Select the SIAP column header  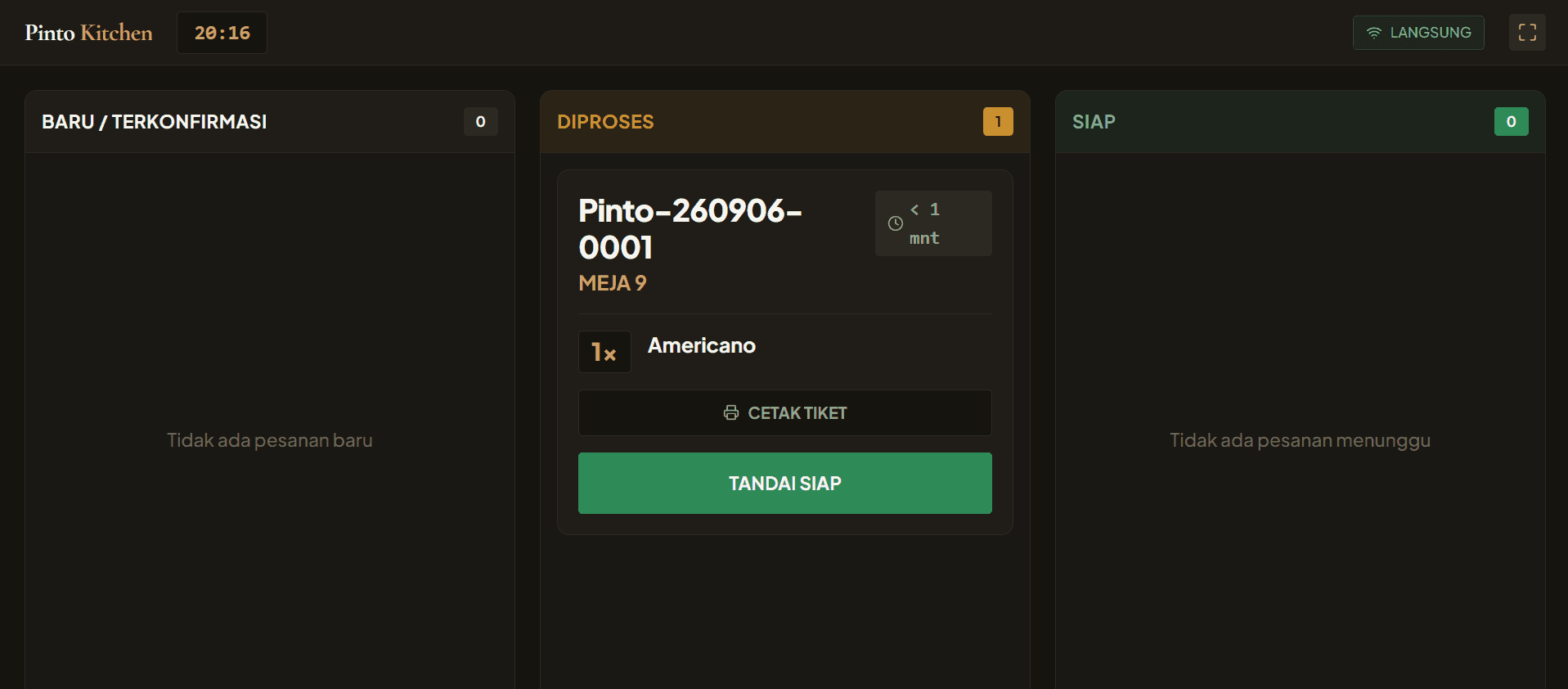pos(1094,122)
